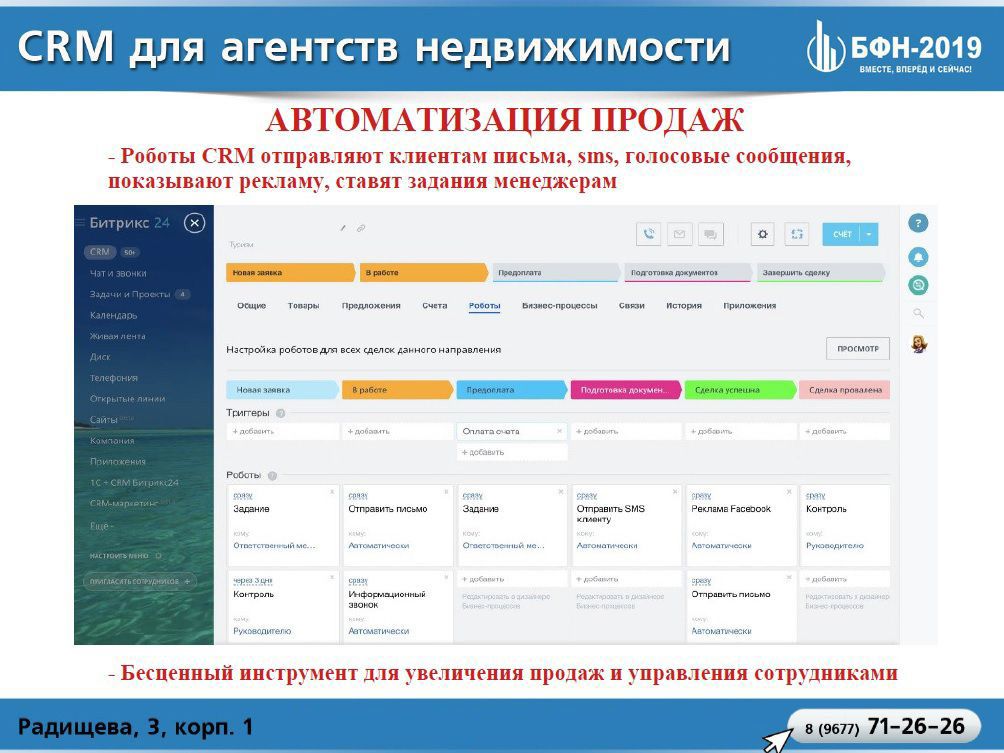Screen dimensions: 1004x753
Task: Open Календарь in left menu
Action: (113, 315)
